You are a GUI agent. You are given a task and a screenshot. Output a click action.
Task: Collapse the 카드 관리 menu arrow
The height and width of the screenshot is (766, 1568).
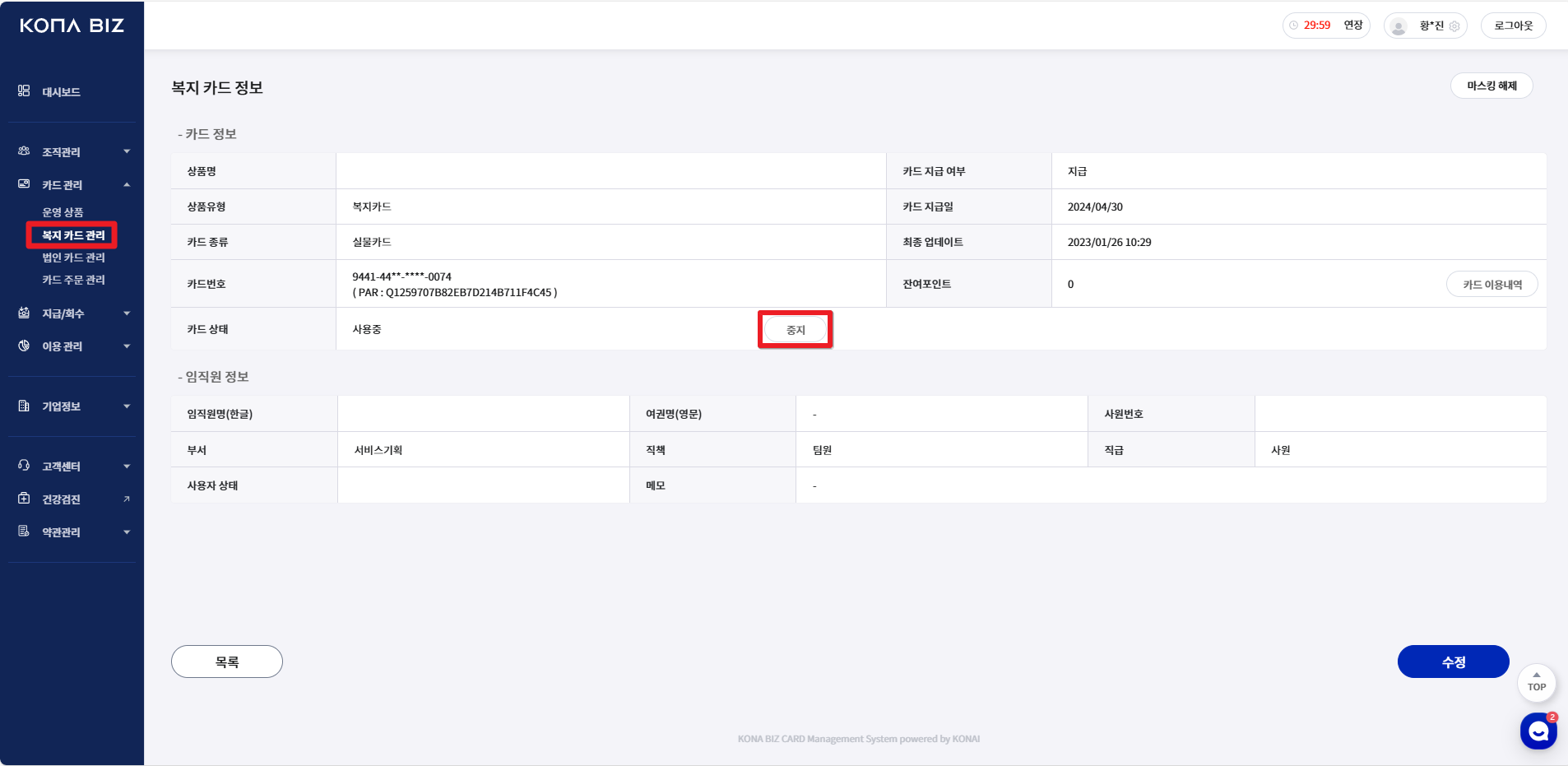(x=127, y=185)
